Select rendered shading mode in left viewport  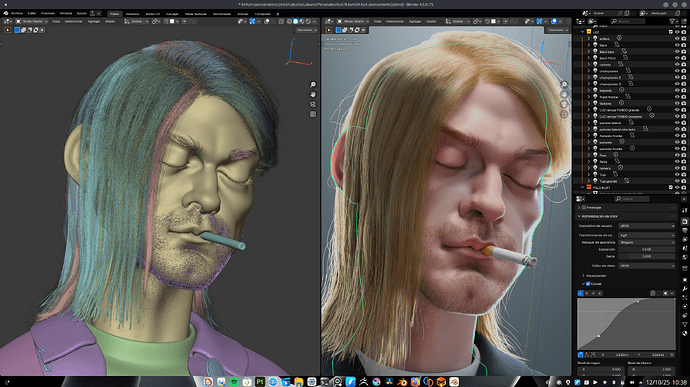(x=308, y=21)
